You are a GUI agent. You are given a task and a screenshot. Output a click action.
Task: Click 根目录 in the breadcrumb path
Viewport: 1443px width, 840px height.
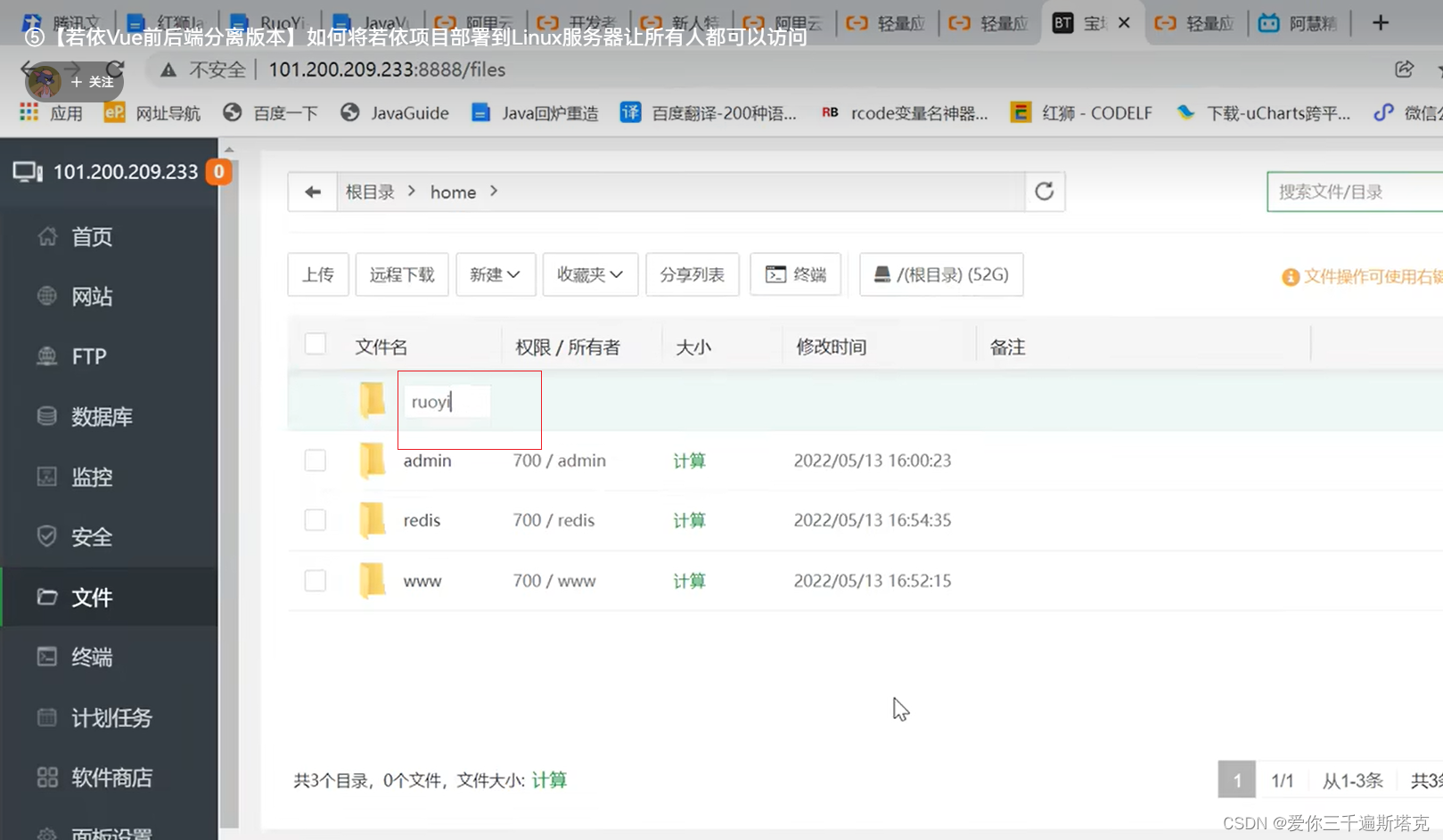(x=370, y=192)
